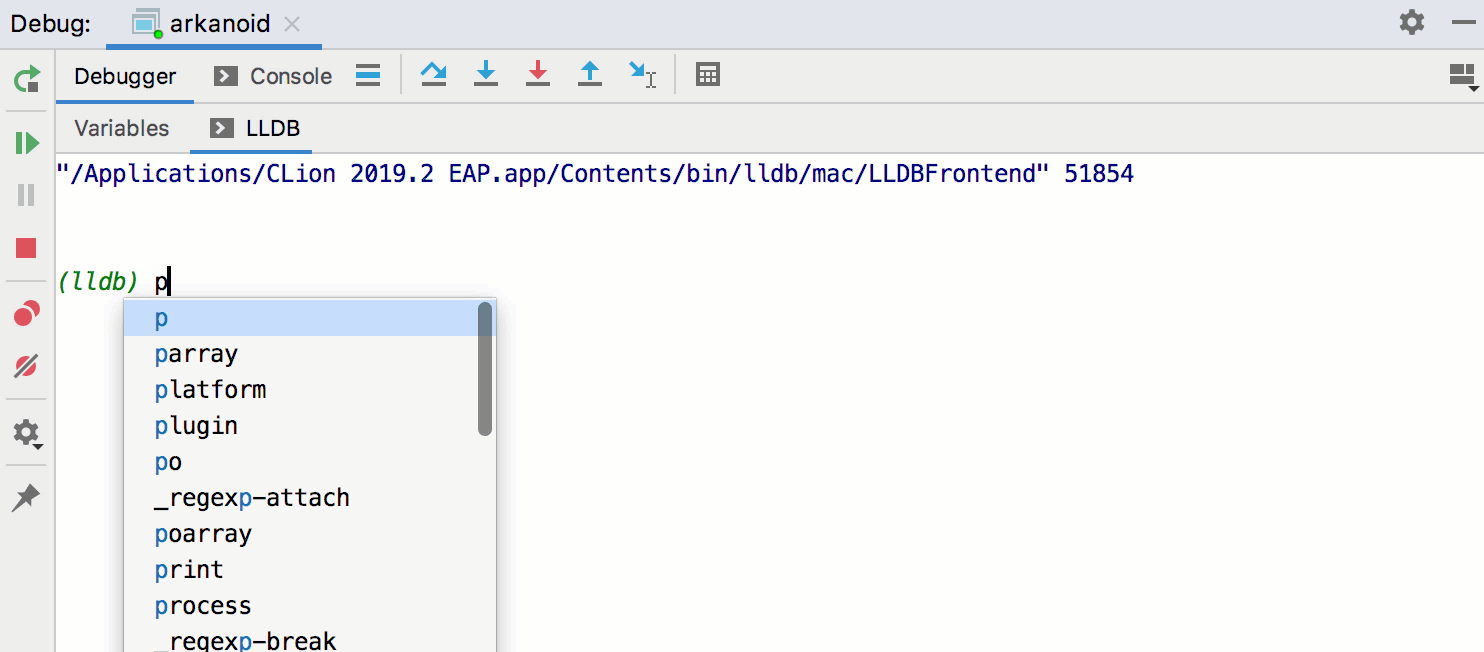Open the View Breakpoints dialog
This screenshot has width=1484, height=652.
click(x=27, y=313)
